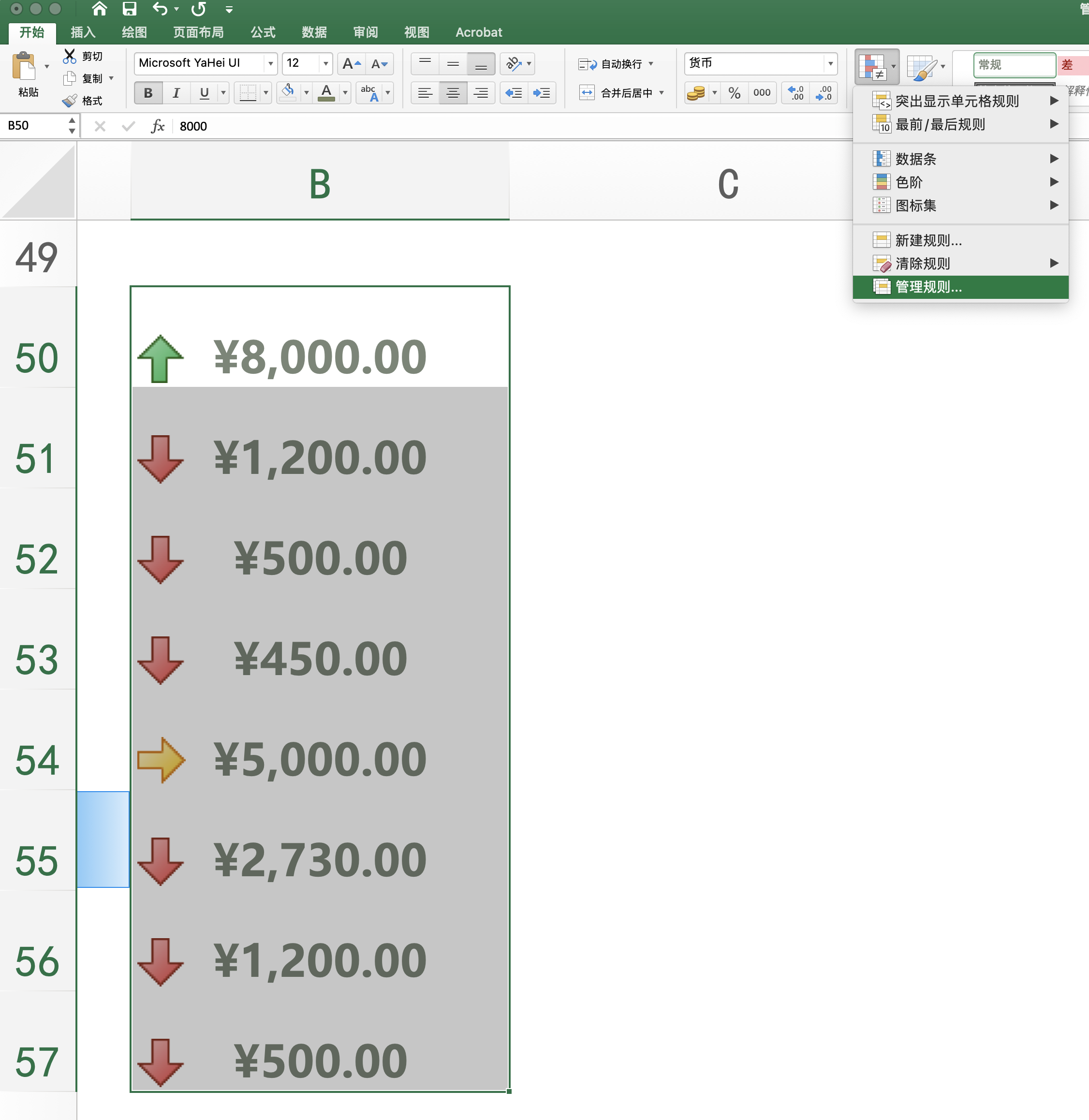The height and width of the screenshot is (1120, 1089).
Task: Toggle bold formatting
Action: [147, 93]
